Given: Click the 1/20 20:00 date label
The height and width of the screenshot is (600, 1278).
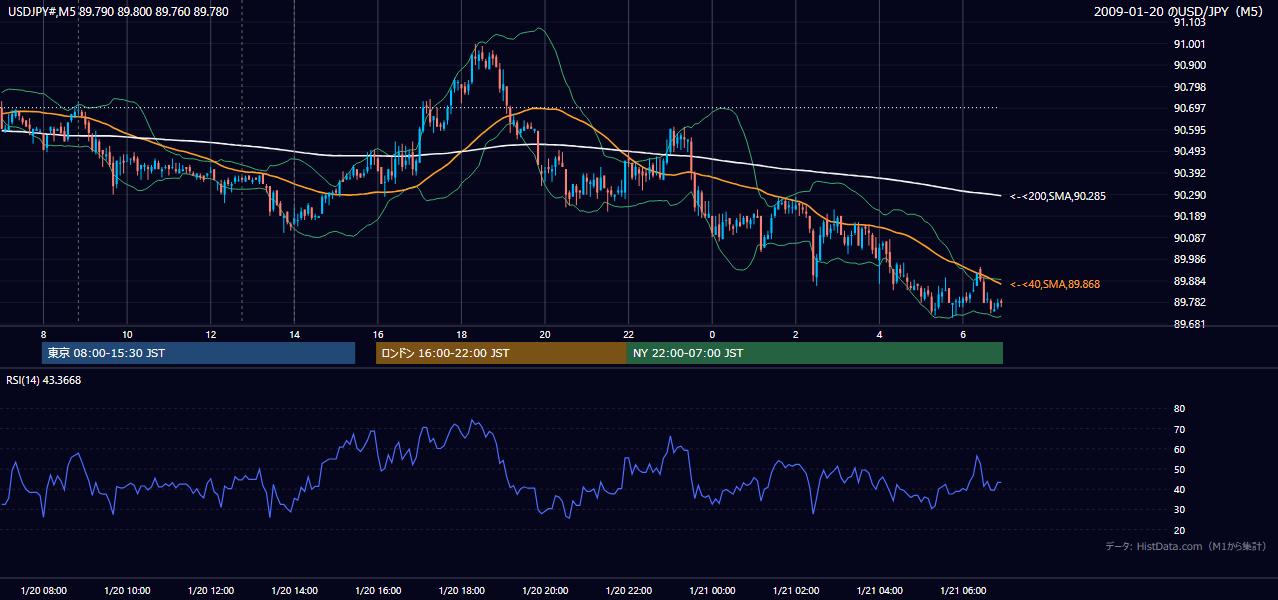Looking at the screenshot, I should click(544, 590).
